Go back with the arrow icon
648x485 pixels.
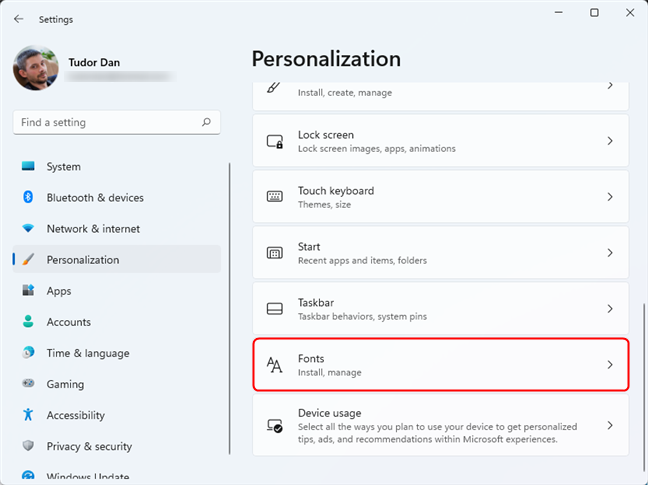pyautogui.click(x=19, y=19)
